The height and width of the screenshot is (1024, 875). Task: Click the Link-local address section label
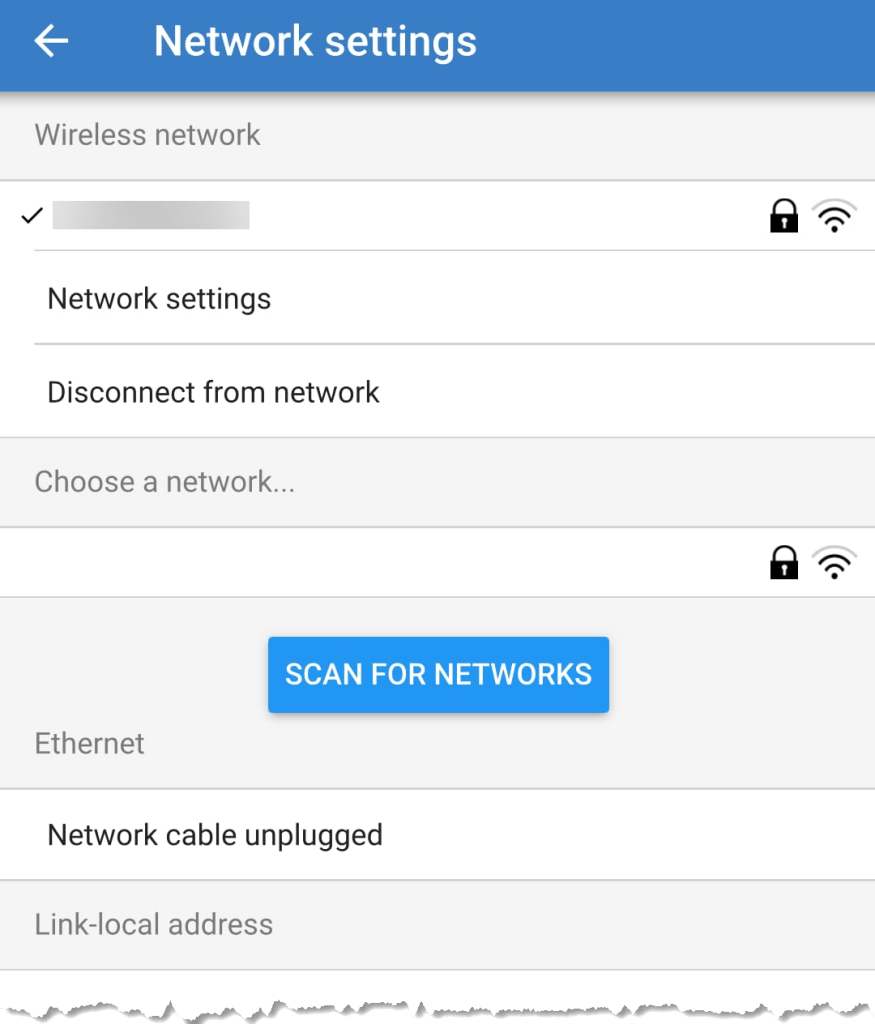153,924
